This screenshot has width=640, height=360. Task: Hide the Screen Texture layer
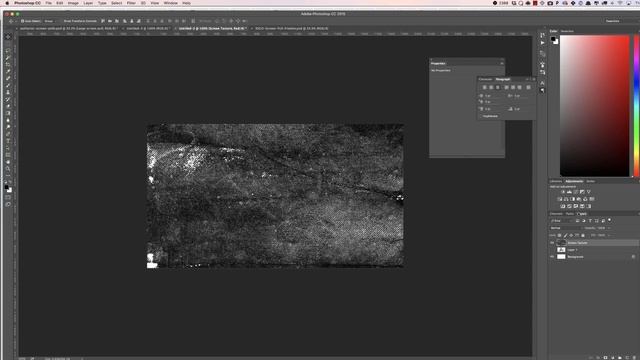point(552,243)
